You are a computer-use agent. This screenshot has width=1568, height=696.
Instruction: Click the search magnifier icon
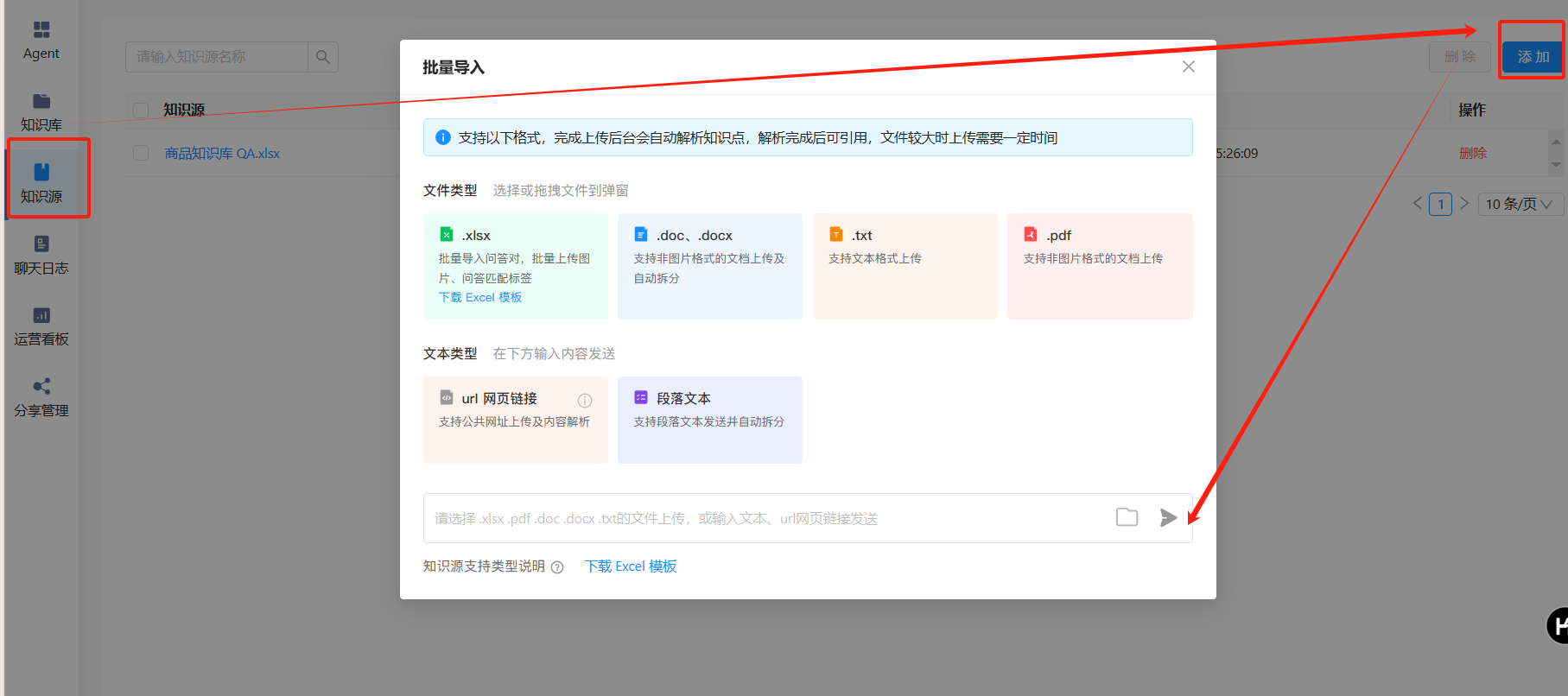(x=323, y=57)
